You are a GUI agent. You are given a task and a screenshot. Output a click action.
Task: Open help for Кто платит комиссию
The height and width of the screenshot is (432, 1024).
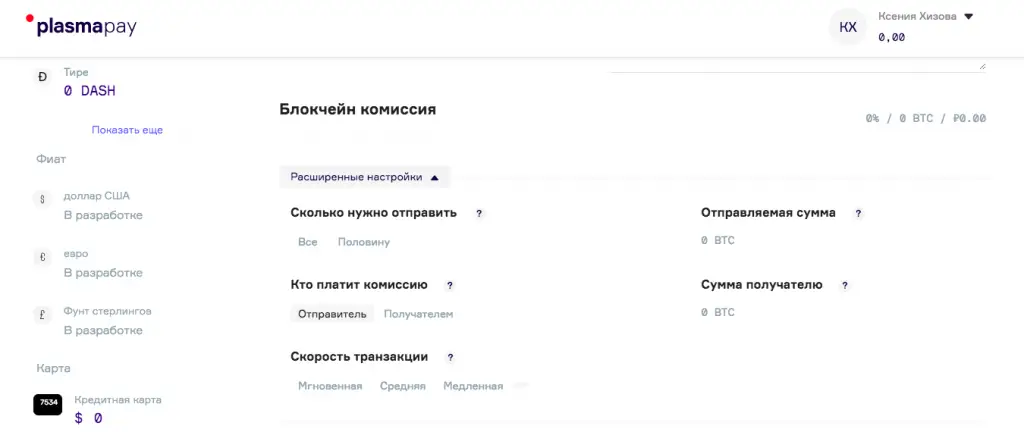pos(449,285)
